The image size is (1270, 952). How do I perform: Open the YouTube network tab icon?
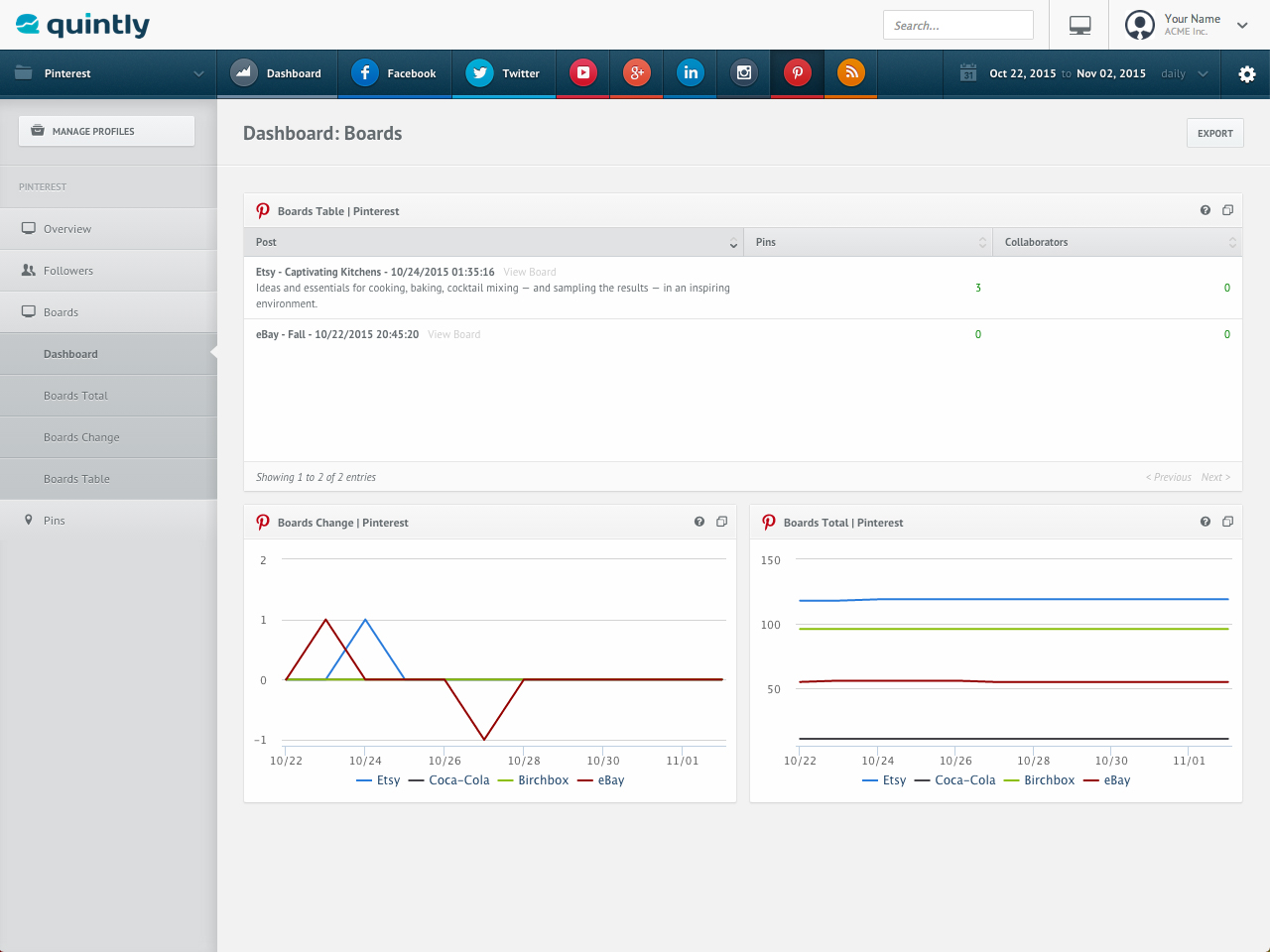coord(583,72)
